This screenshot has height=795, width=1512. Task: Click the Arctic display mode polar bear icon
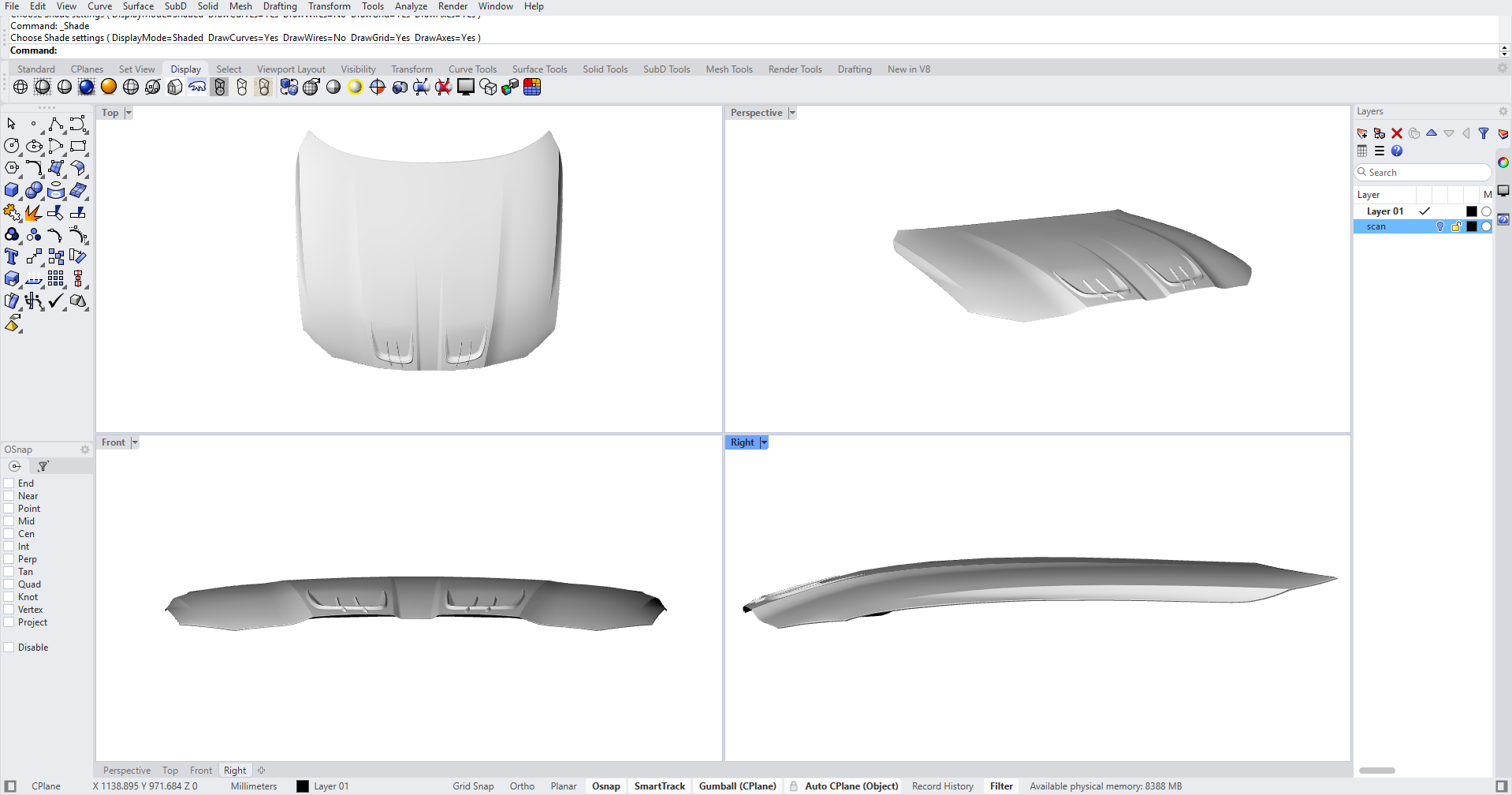coord(197,87)
